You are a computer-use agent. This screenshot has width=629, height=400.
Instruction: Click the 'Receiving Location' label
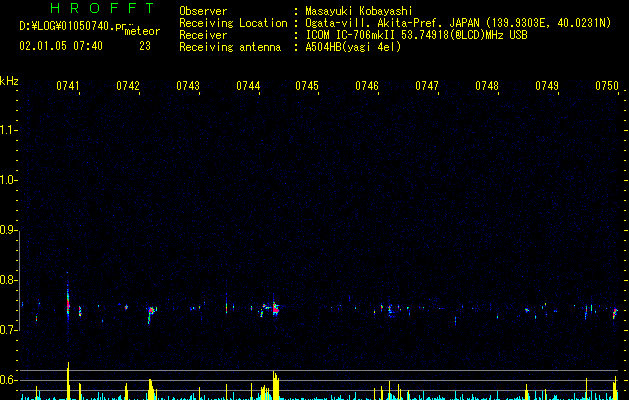pos(233,23)
